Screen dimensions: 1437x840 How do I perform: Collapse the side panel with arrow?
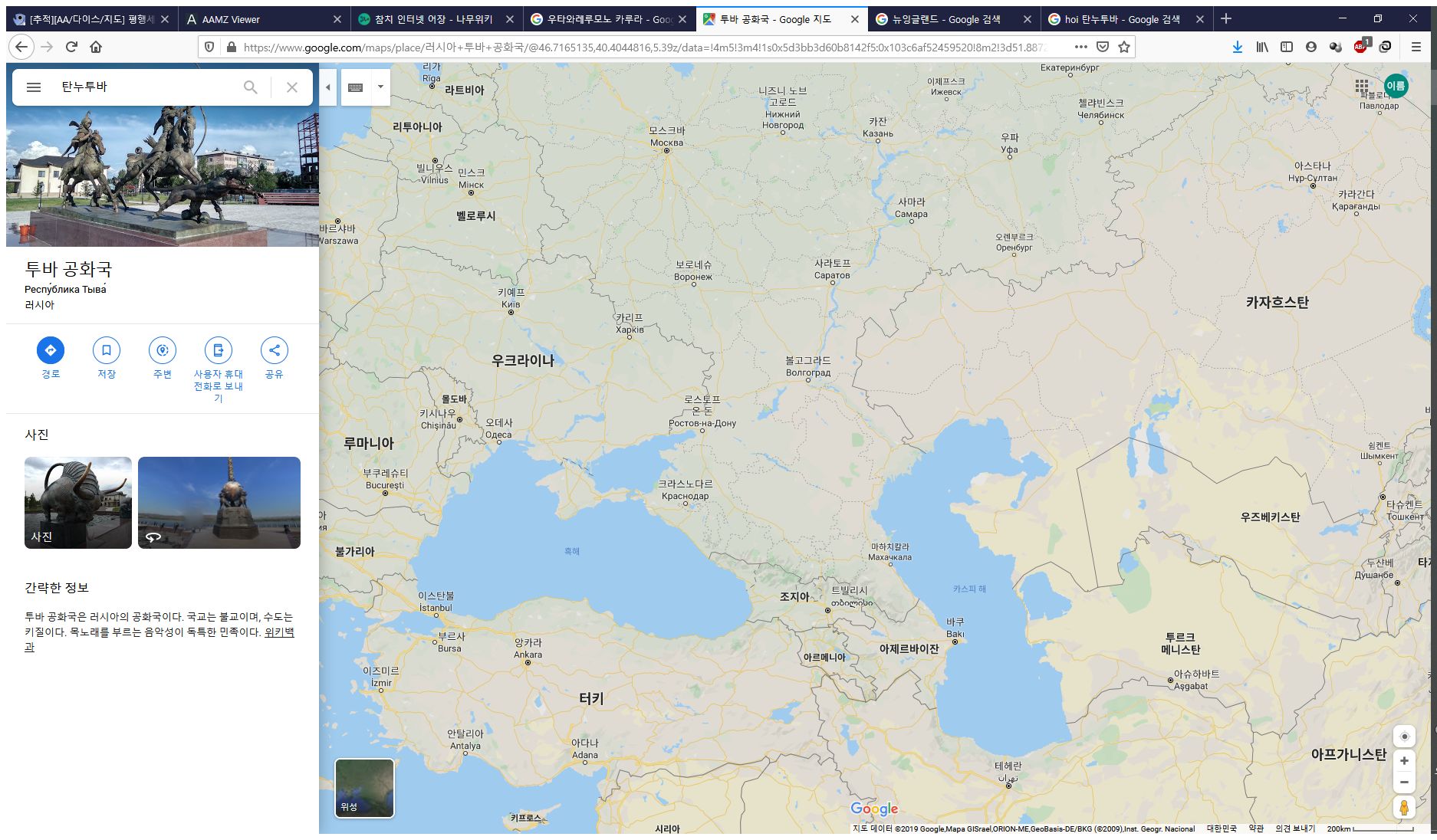coord(328,87)
